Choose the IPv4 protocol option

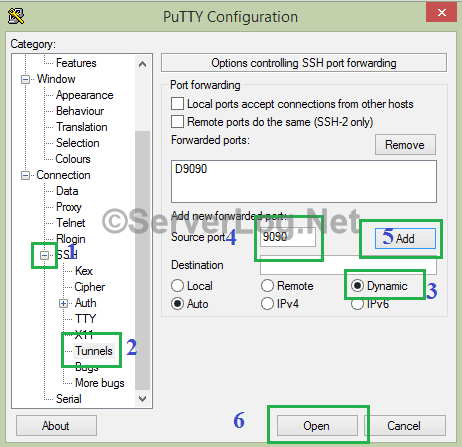pyautogui.click(x=267, y=304)
